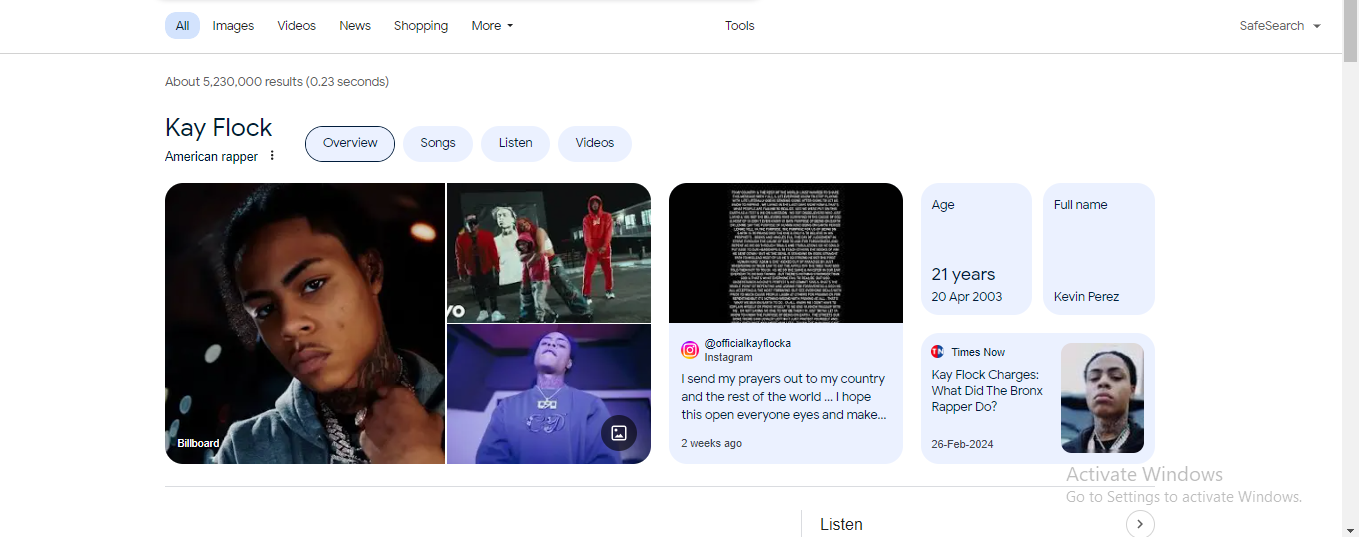
Task: Expand the More search filter dropdown
Action: click(x=492, y=26)
